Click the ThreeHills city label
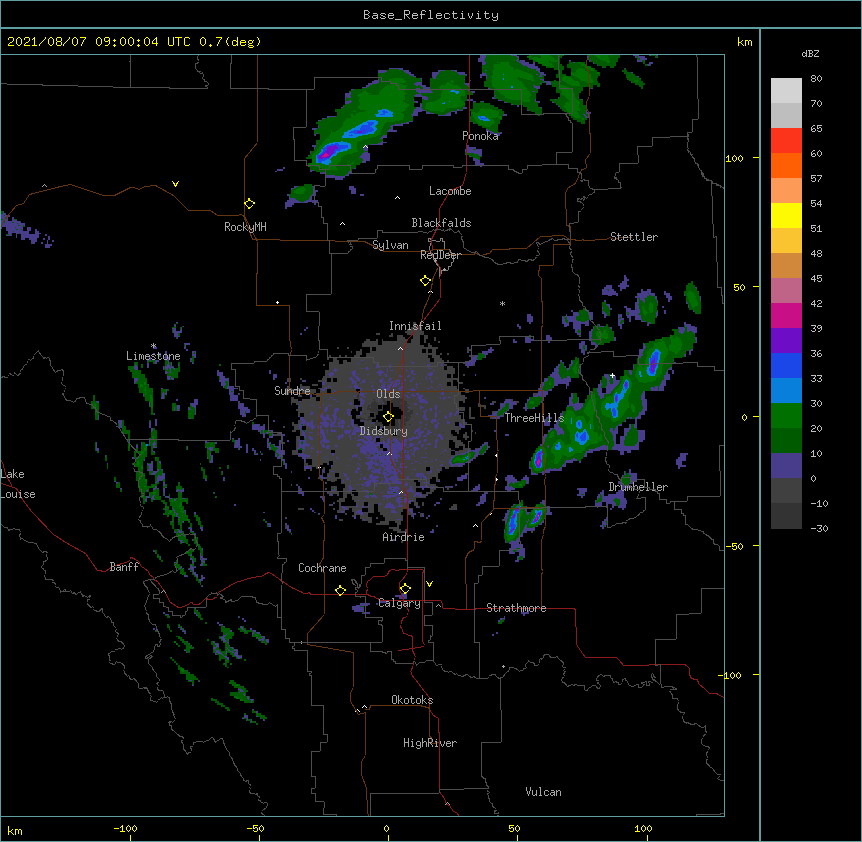Image resolution: width=862 pixels, height=842 pixels. (x=535, y=418)
